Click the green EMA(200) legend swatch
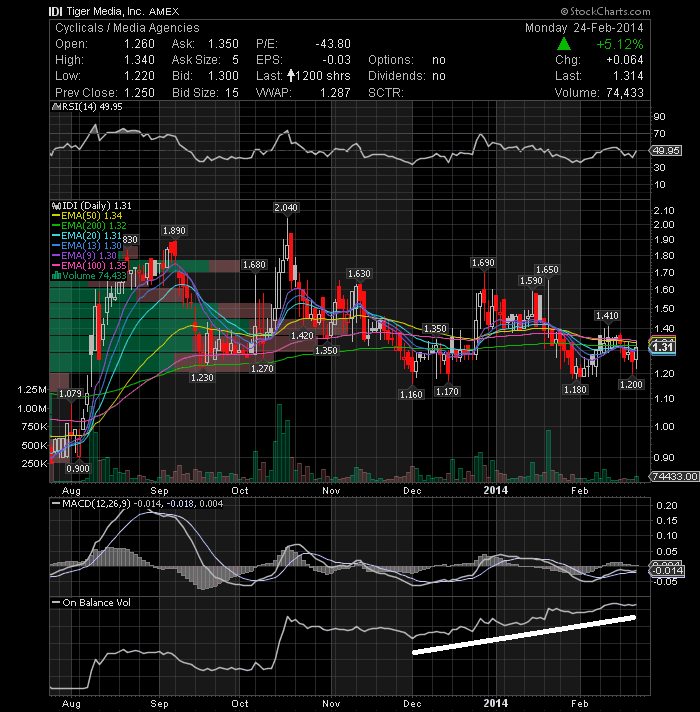This screenshot has width=700, height=712. click(56, 226)
